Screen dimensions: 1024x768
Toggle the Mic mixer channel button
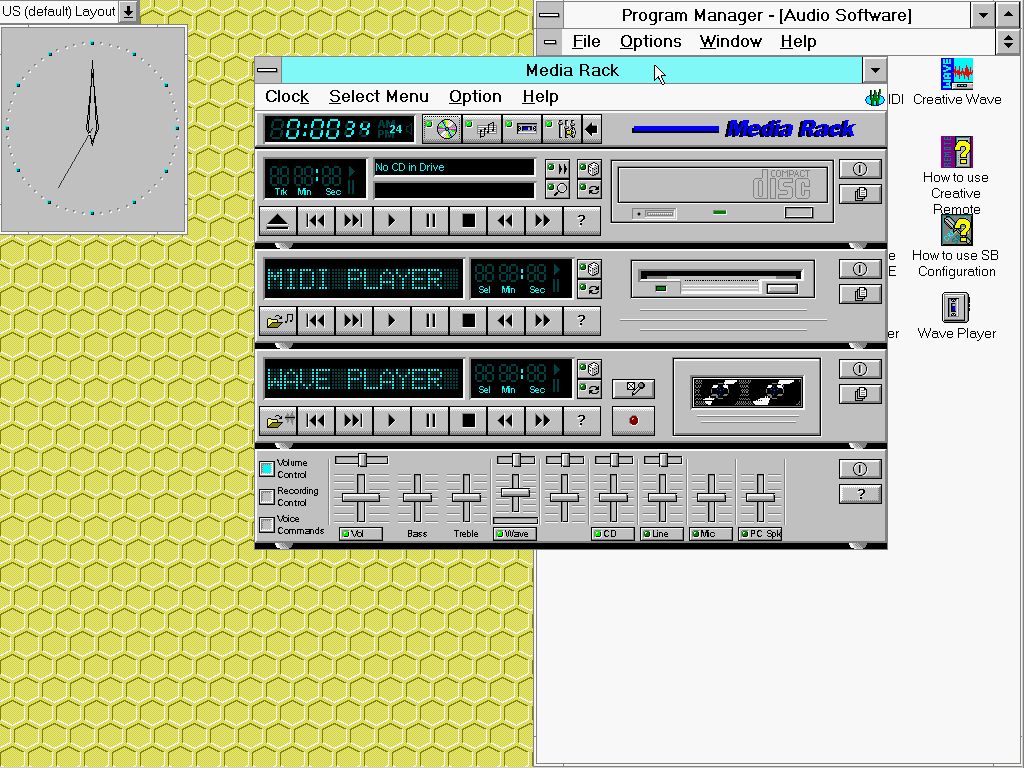(710, 534)
